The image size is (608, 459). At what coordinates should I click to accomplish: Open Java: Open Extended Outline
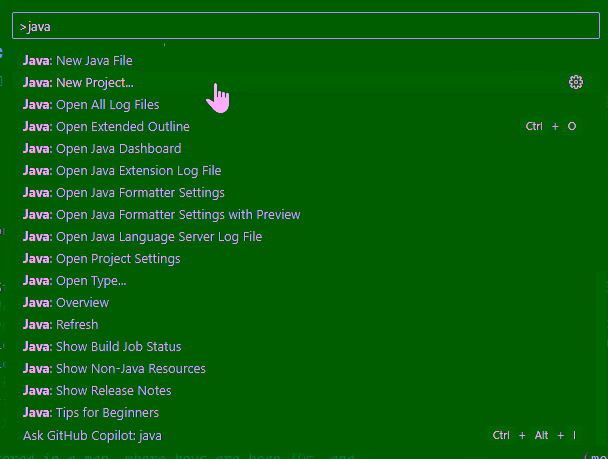click(106, 127)
